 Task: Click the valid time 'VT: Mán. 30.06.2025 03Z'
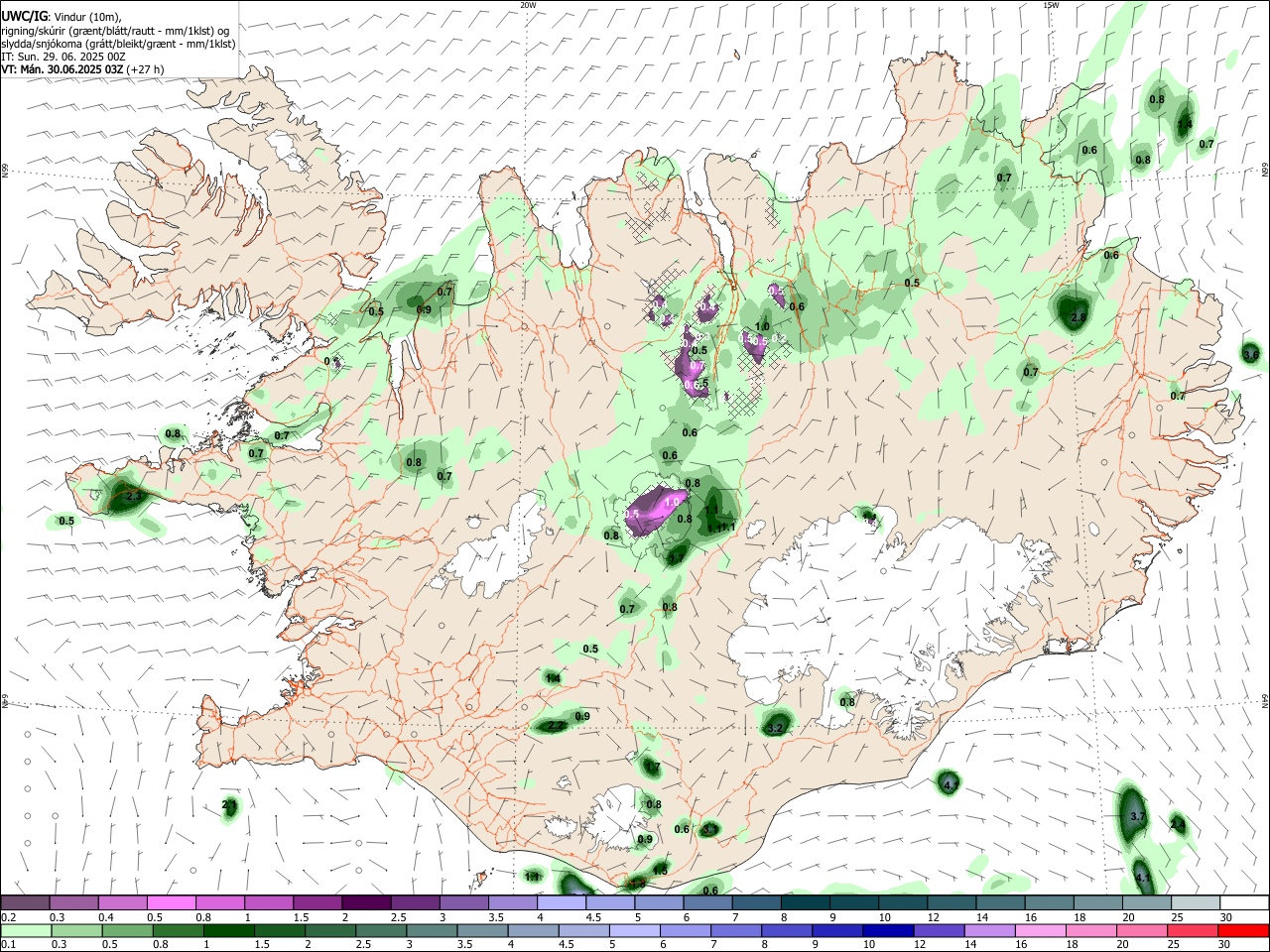click(63, 69)
